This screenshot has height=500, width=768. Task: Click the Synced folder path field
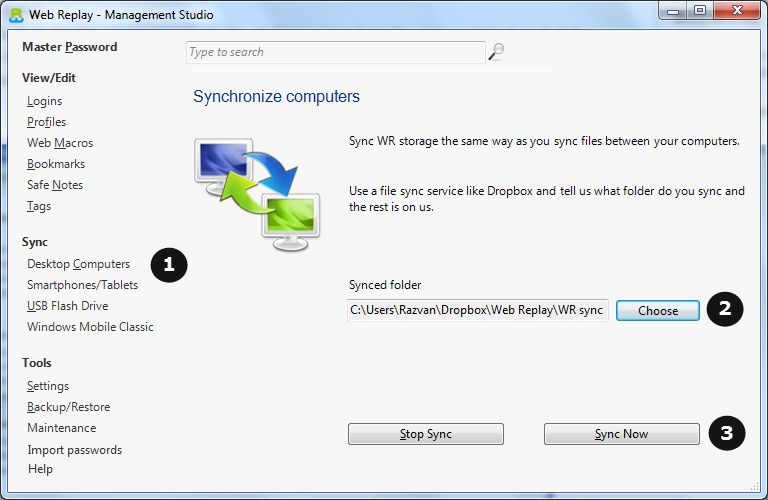click(x=478, y=310)
